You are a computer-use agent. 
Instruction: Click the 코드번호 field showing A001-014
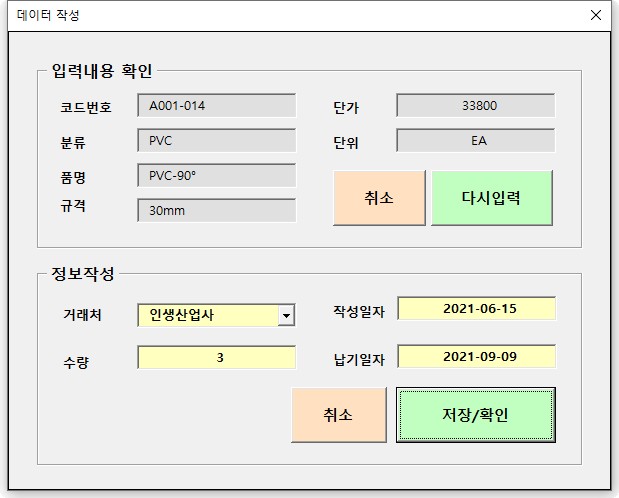pos(216,105)
